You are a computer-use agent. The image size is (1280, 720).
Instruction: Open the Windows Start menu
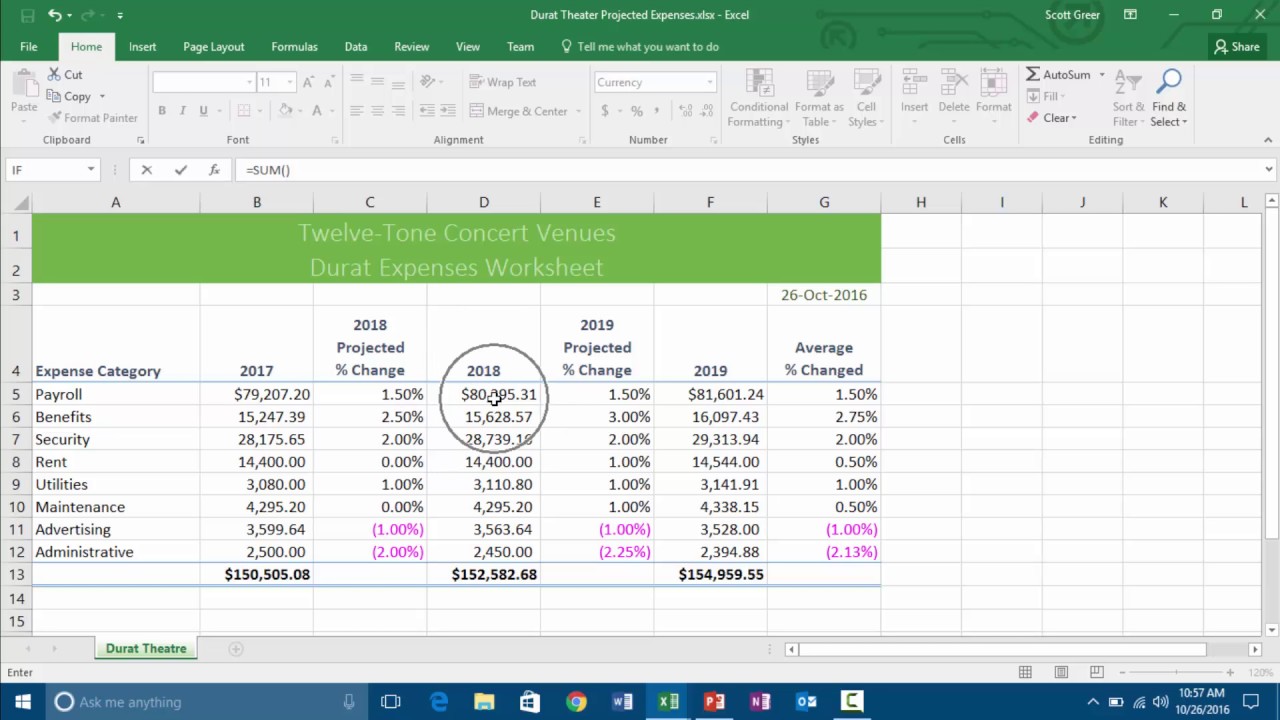pyautogui.click(x=22, y=702)
